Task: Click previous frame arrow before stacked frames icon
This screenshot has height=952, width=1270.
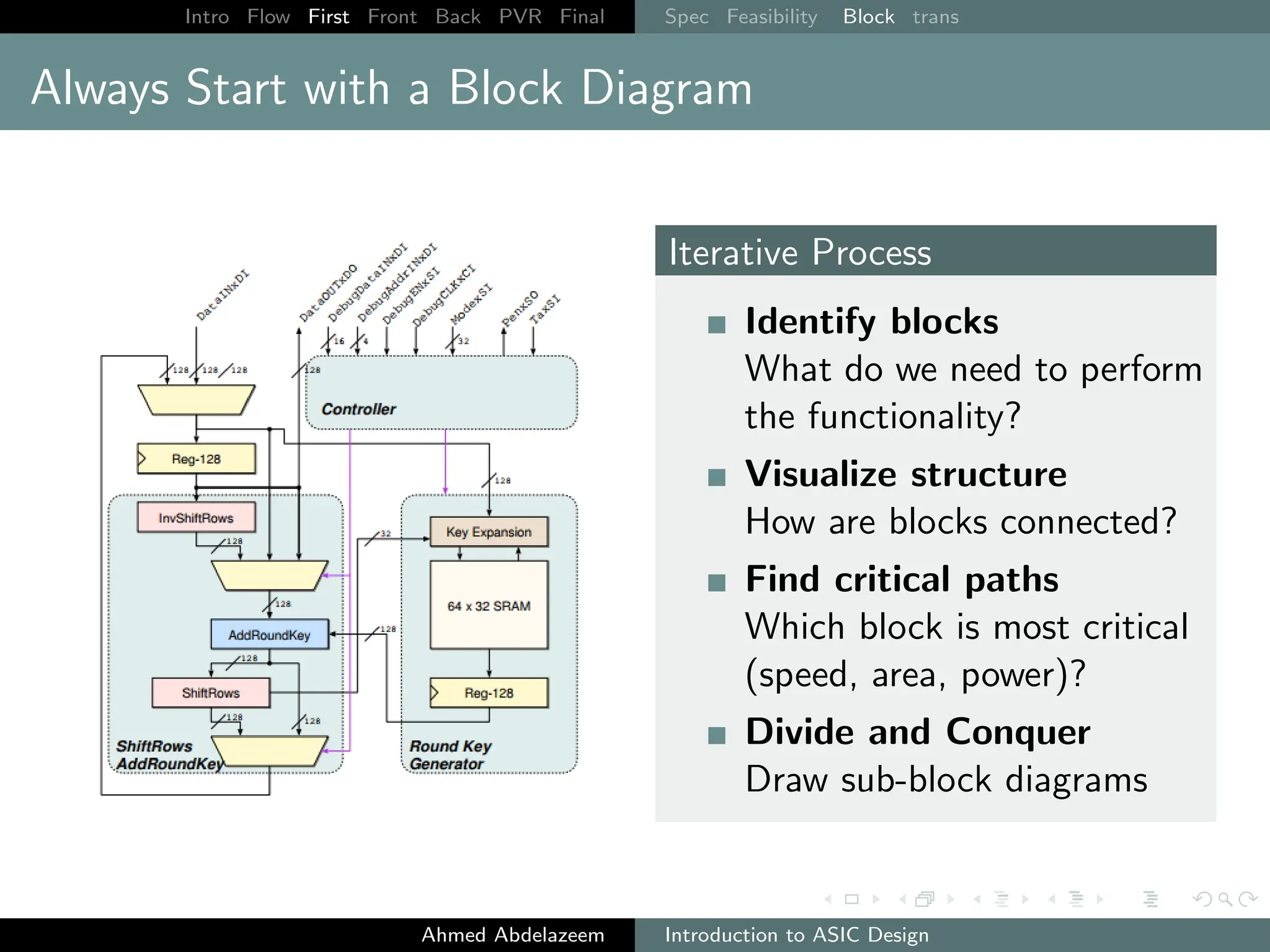Action: (902, 899)
